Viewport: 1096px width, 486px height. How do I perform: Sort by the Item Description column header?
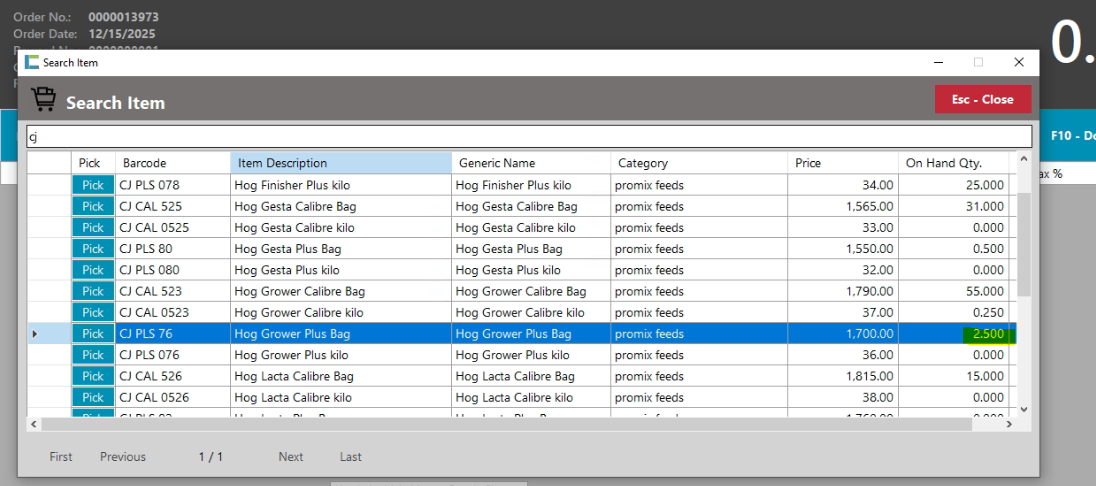(340, 163)
